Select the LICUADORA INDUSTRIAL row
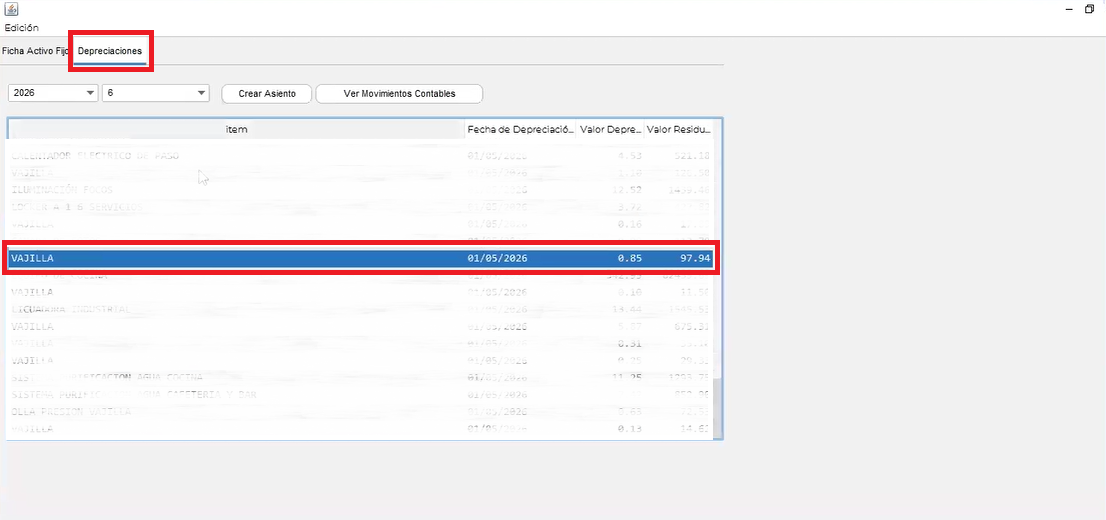 click(360, 309)
